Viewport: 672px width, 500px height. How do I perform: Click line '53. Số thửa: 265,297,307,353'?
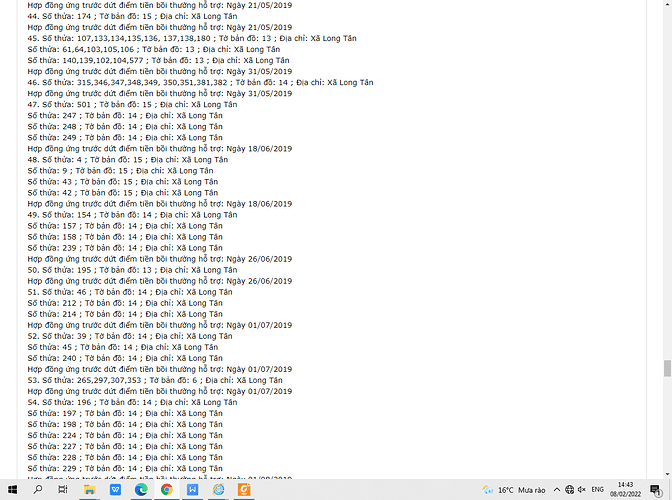155,380
